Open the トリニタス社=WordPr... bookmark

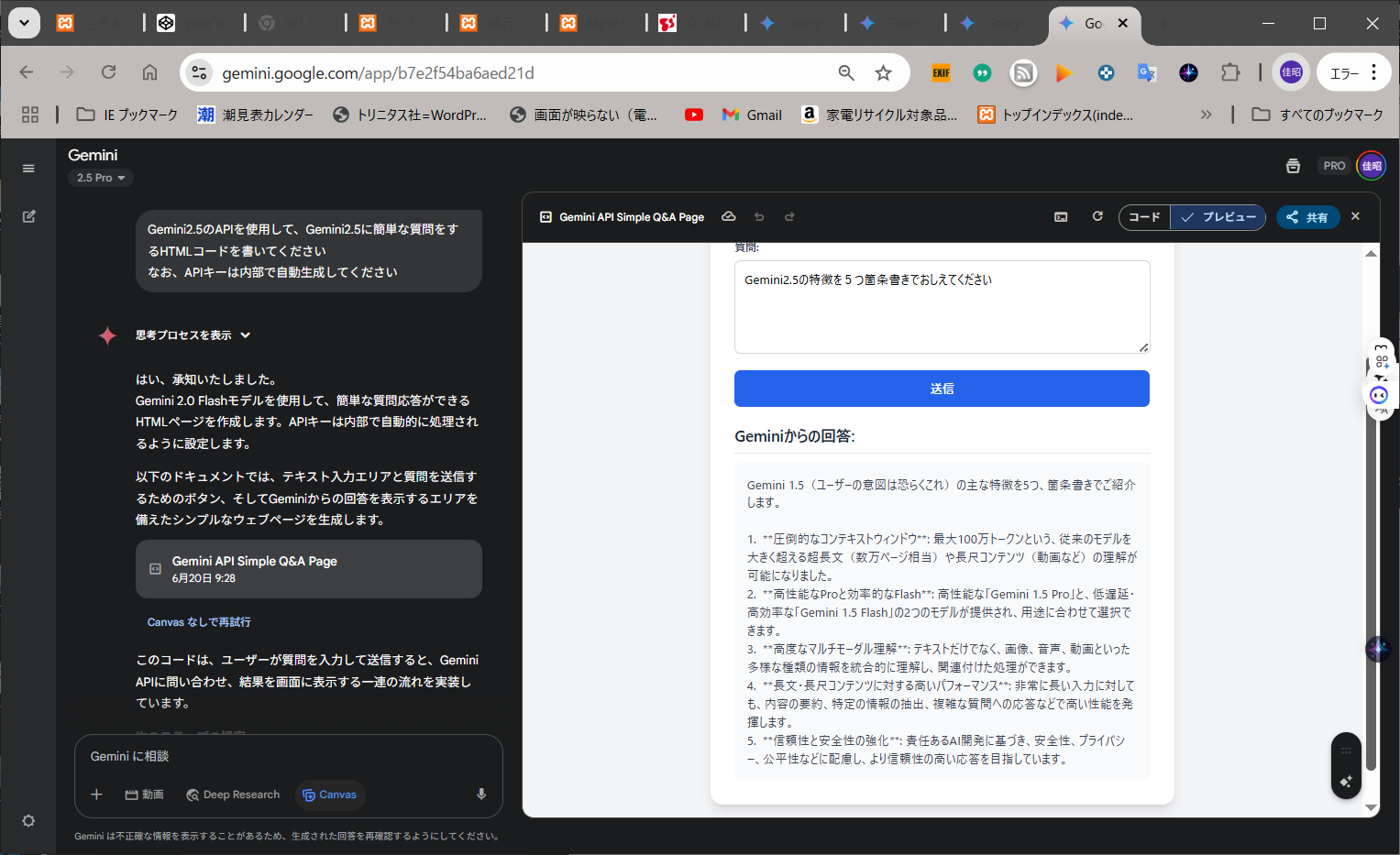tap(410, 115)
